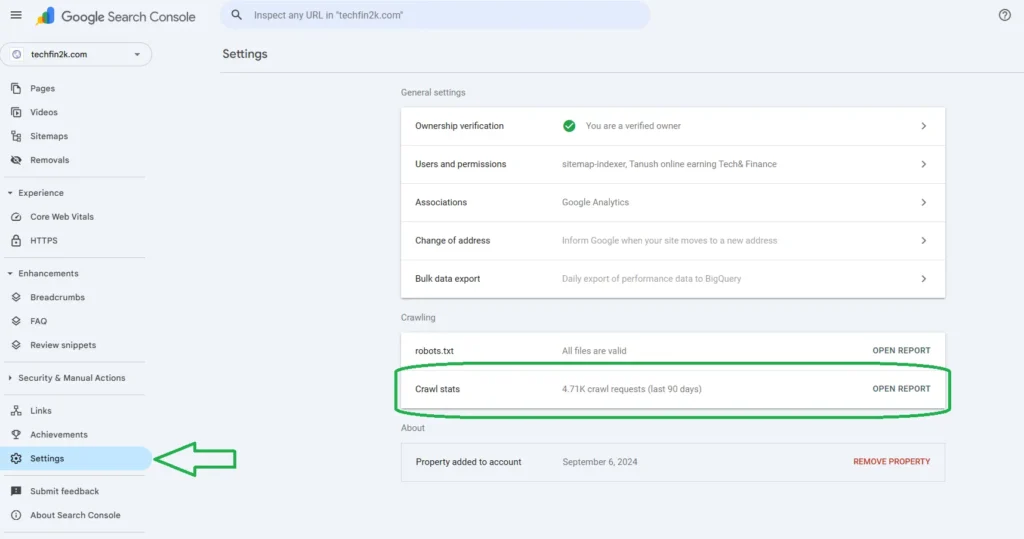1024x539 pixels.
Task: Click the green verified checkmark icon
Action: click(569, 126)
